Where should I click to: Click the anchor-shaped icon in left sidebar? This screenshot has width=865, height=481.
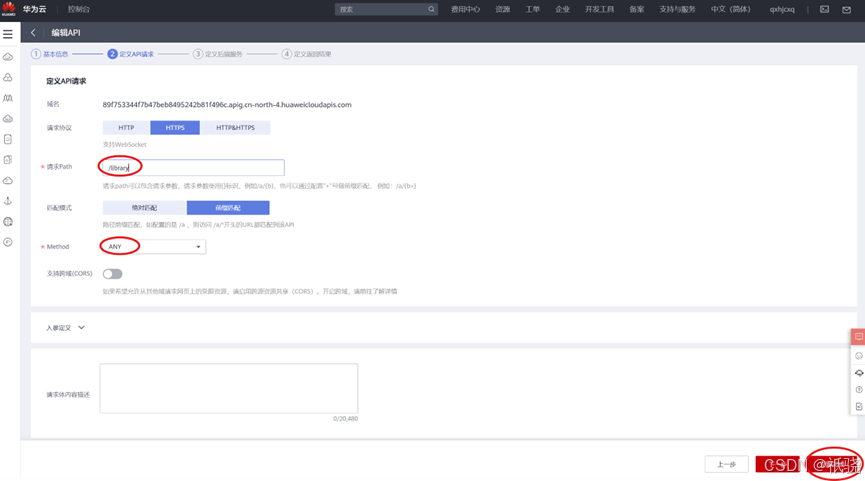8,201
